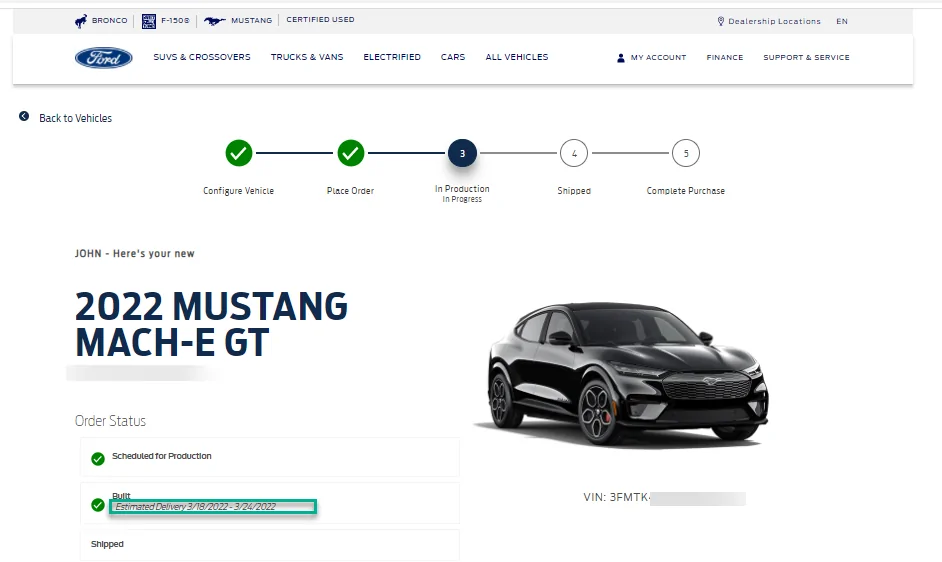Open Support & Service menu

pos(806,58)
